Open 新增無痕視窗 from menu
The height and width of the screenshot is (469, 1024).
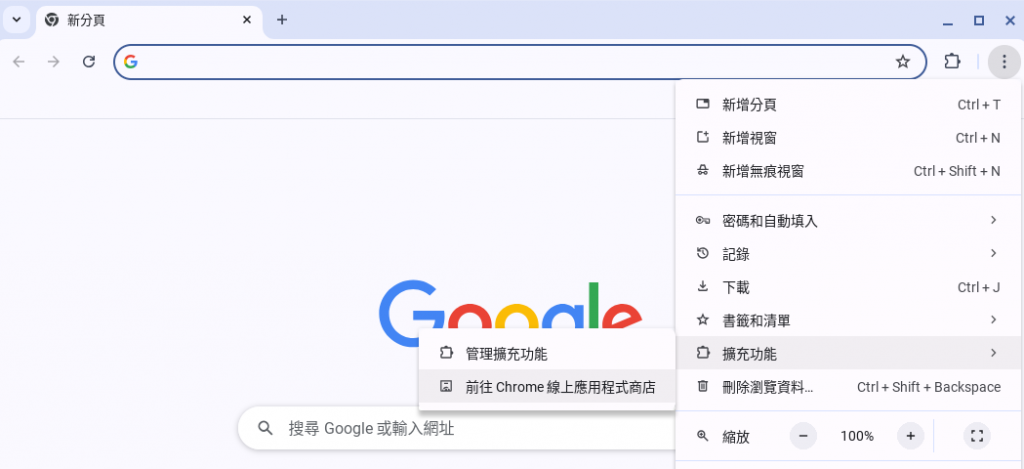tap(848, 171)
